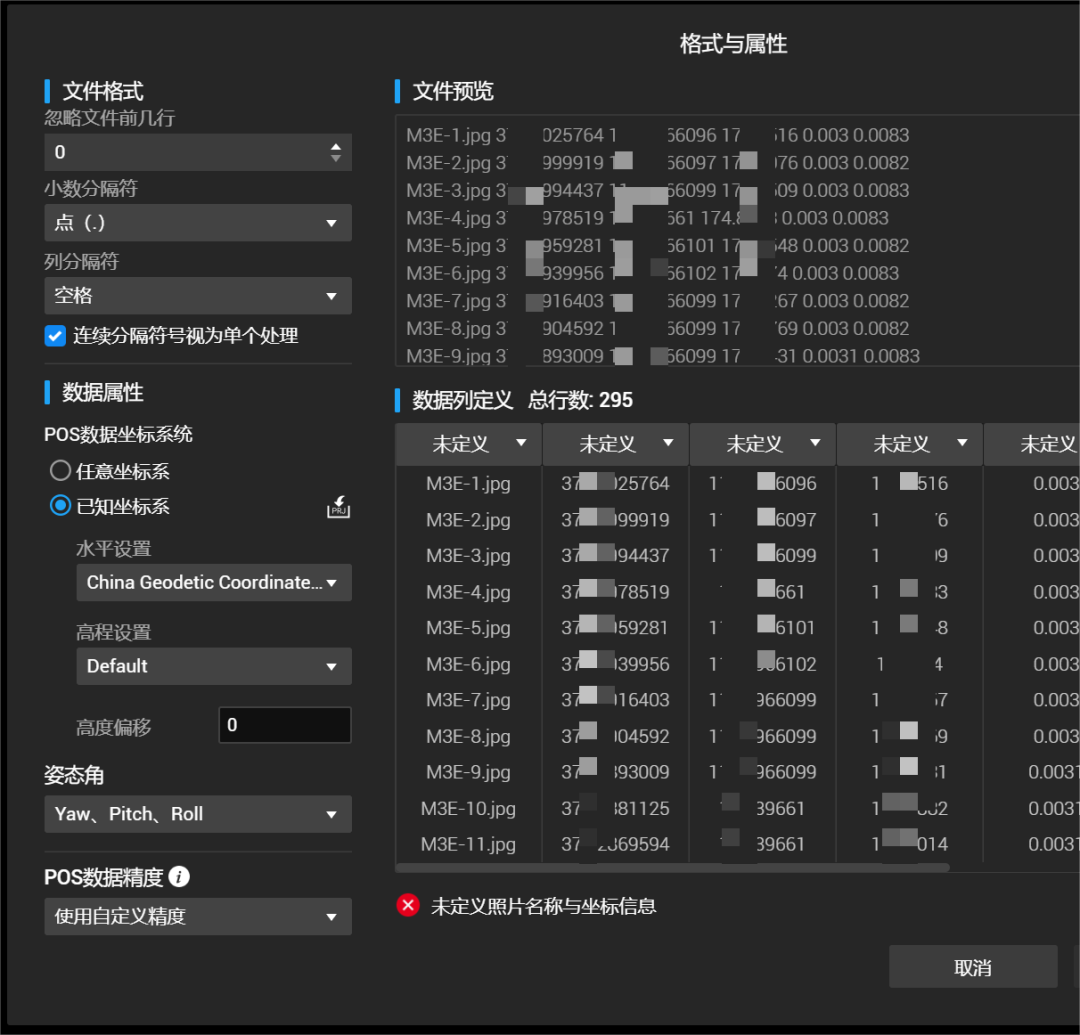Toggle the 连续分隔符号视为单个处理 checkbox
The height and width of the screenshot is (1035, 1080).
pos(55,335)
